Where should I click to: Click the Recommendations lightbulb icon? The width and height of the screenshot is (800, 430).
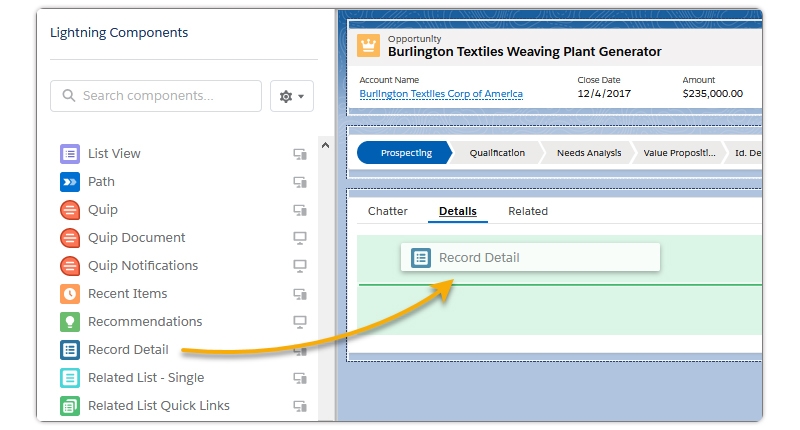[x=69, y=322]
